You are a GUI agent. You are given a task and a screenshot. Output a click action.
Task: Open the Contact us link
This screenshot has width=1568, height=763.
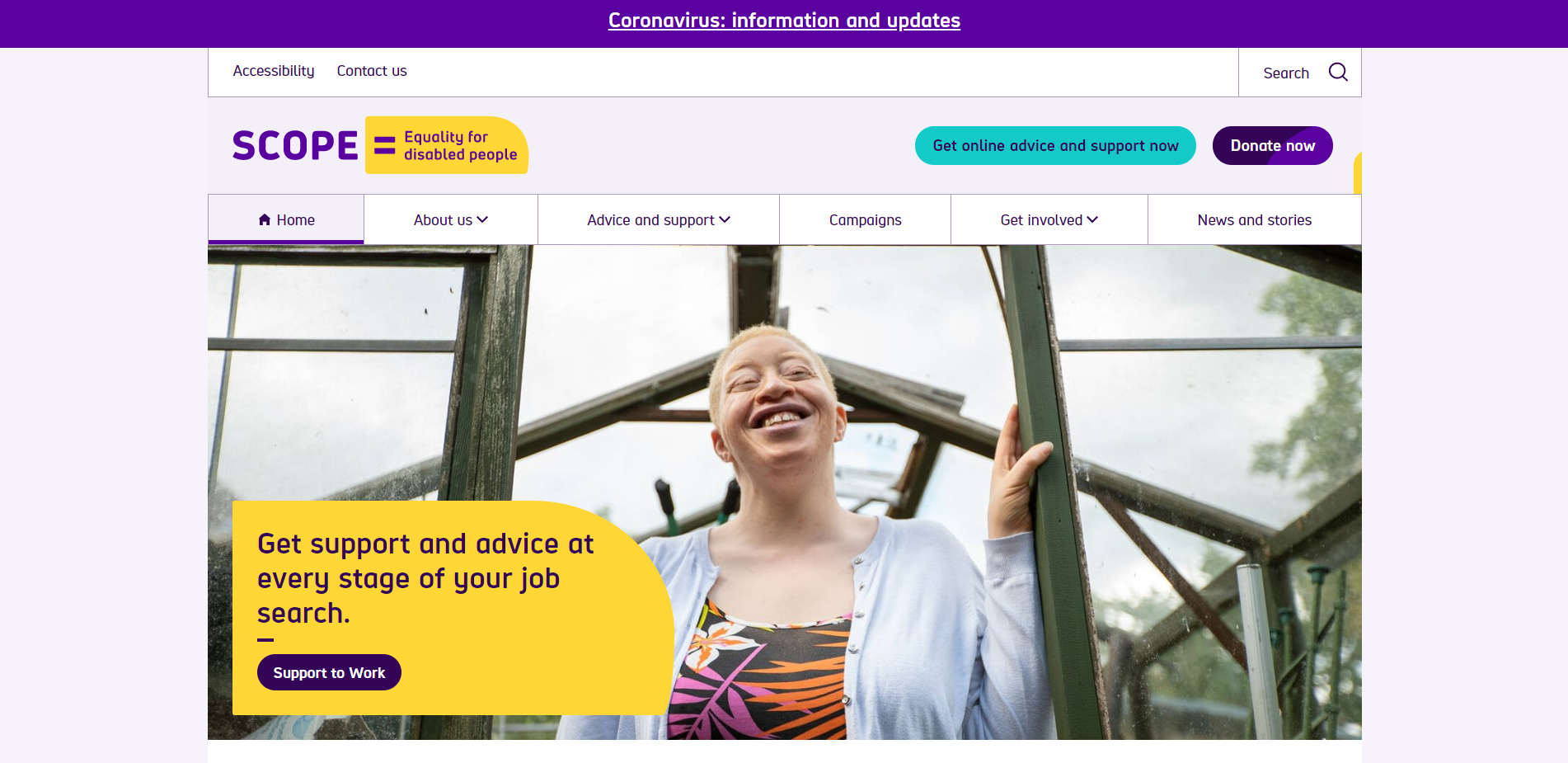[x=372, y=71]
